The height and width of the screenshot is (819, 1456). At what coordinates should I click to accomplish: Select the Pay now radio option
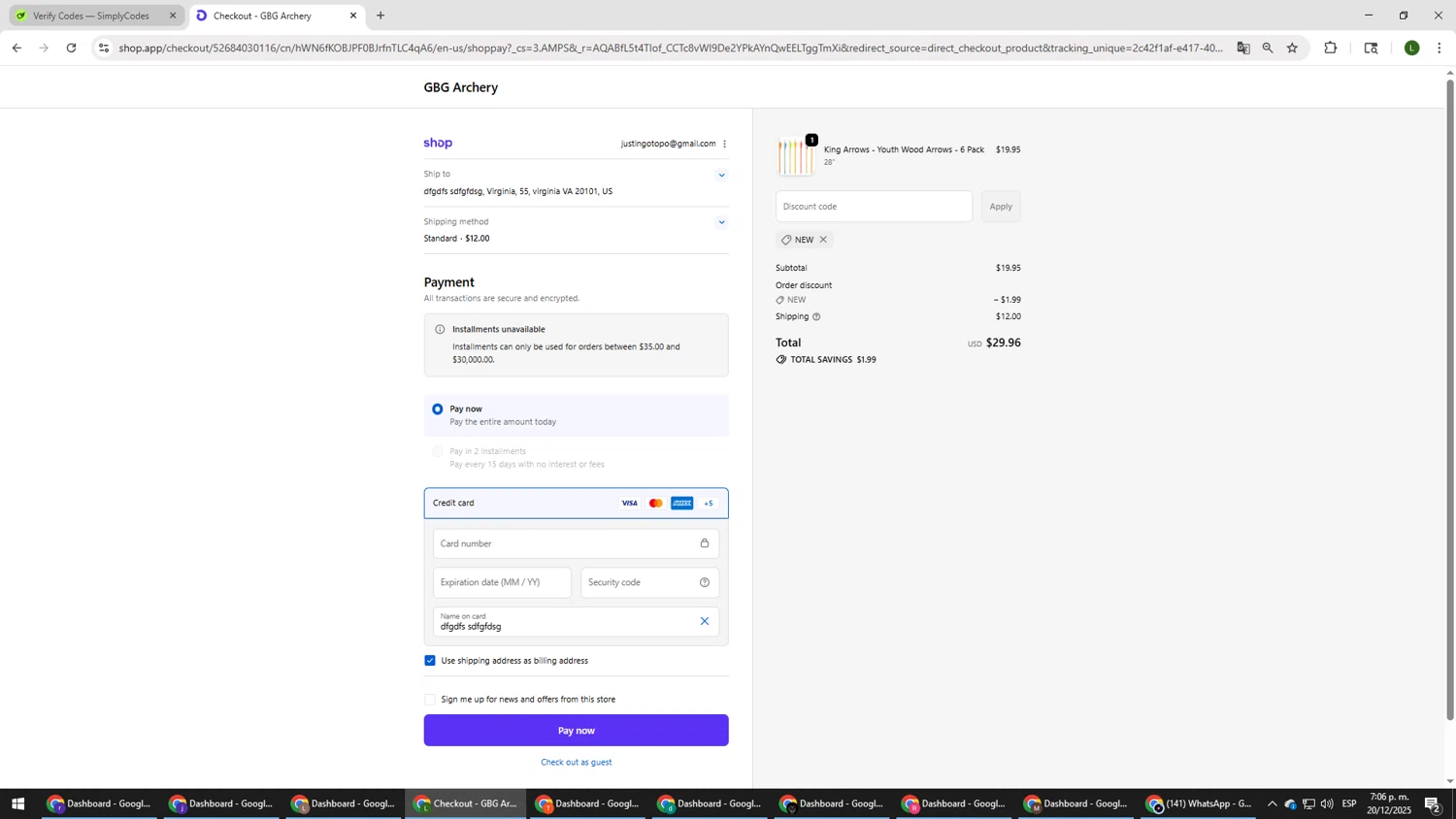tap(438, 409)
